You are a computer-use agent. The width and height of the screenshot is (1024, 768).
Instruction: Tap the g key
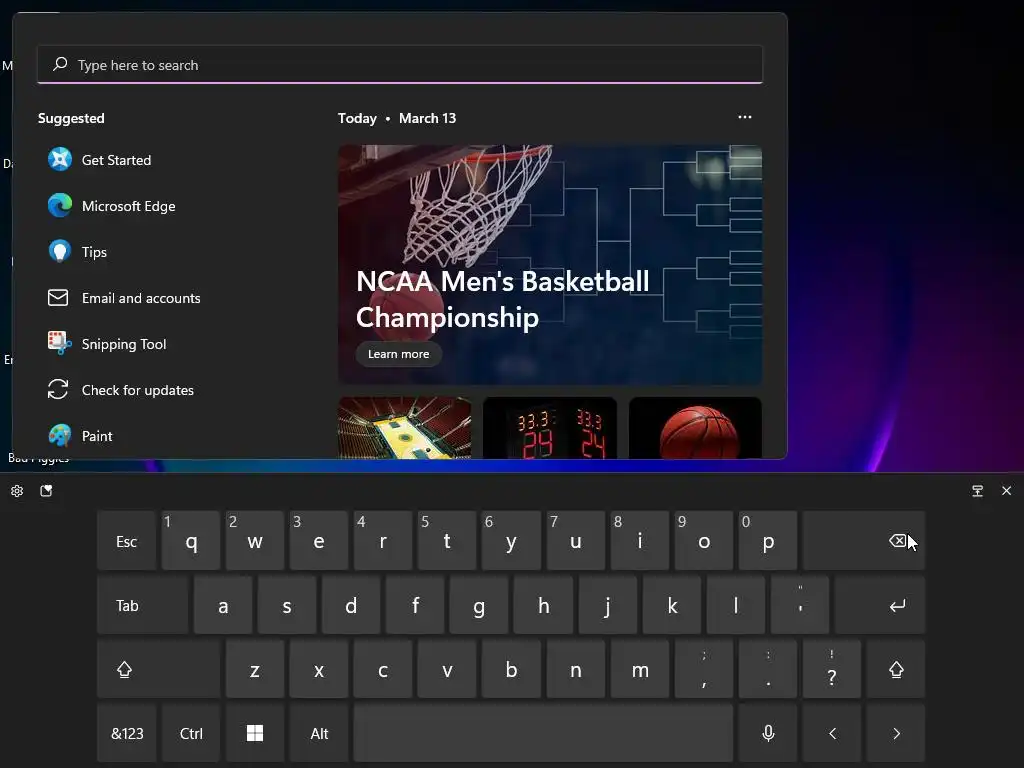479,605
